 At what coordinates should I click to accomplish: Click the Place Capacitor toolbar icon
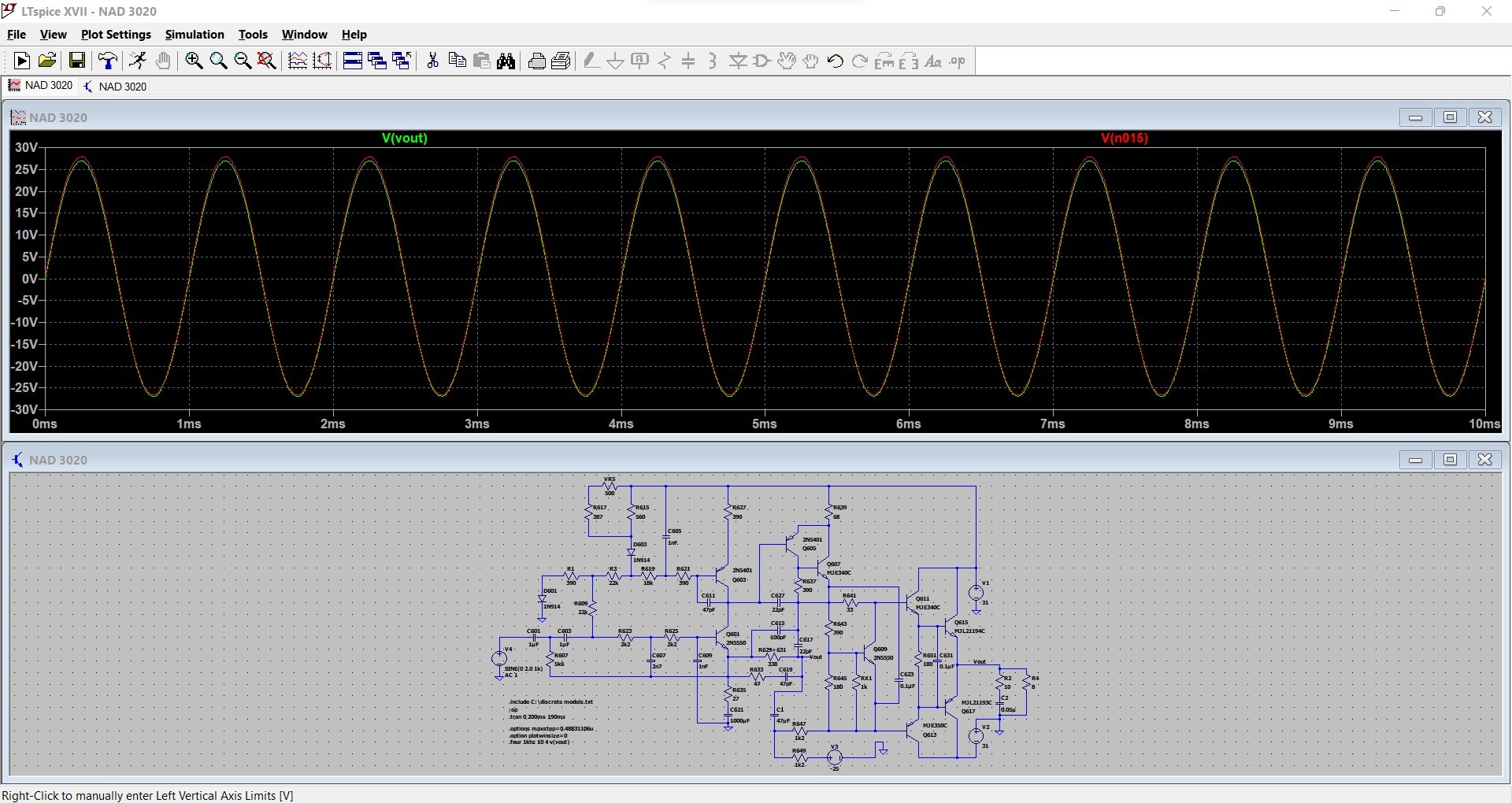(x=689, y=61)
